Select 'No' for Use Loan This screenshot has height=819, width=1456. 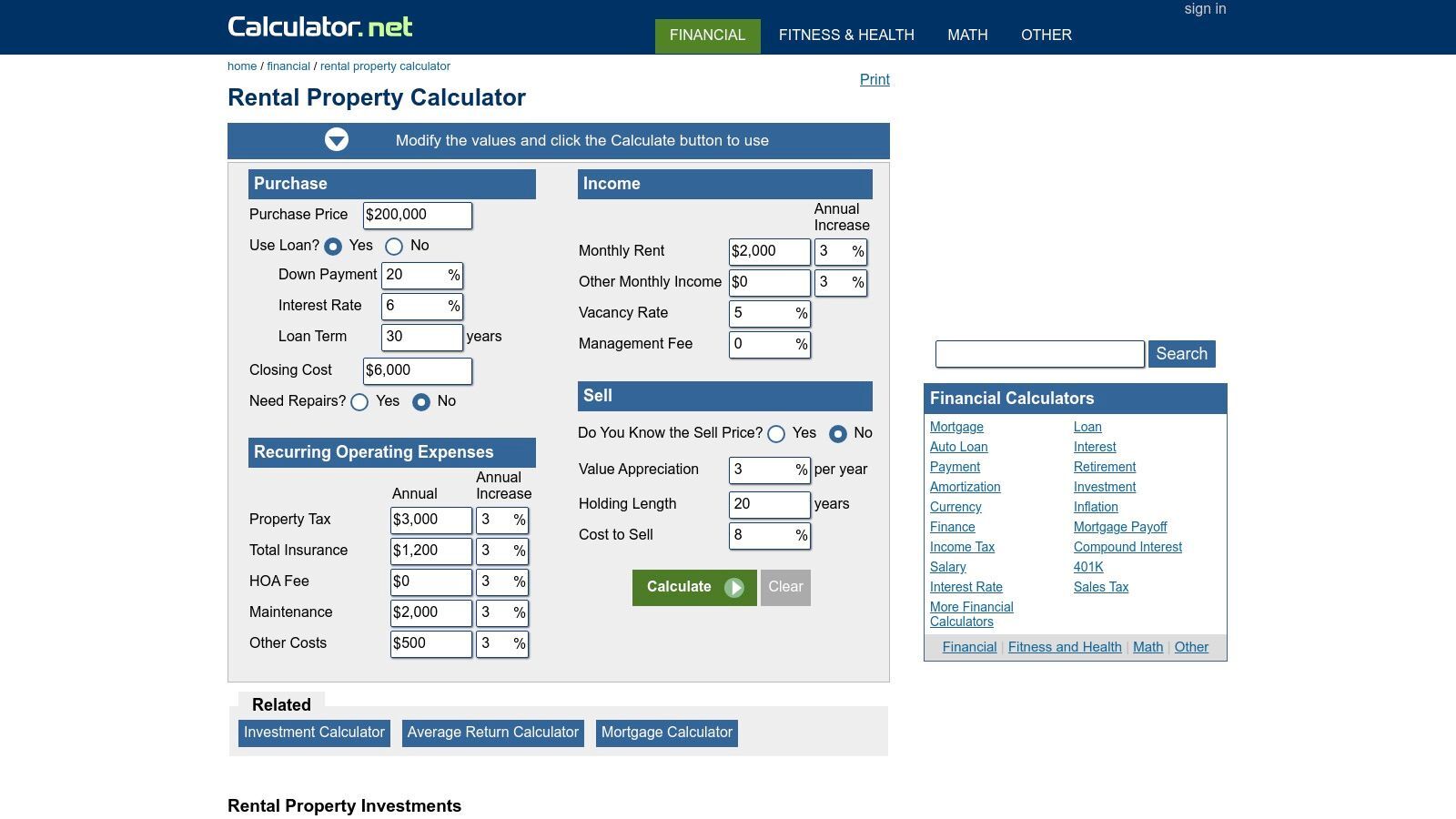tap(394, 246)
